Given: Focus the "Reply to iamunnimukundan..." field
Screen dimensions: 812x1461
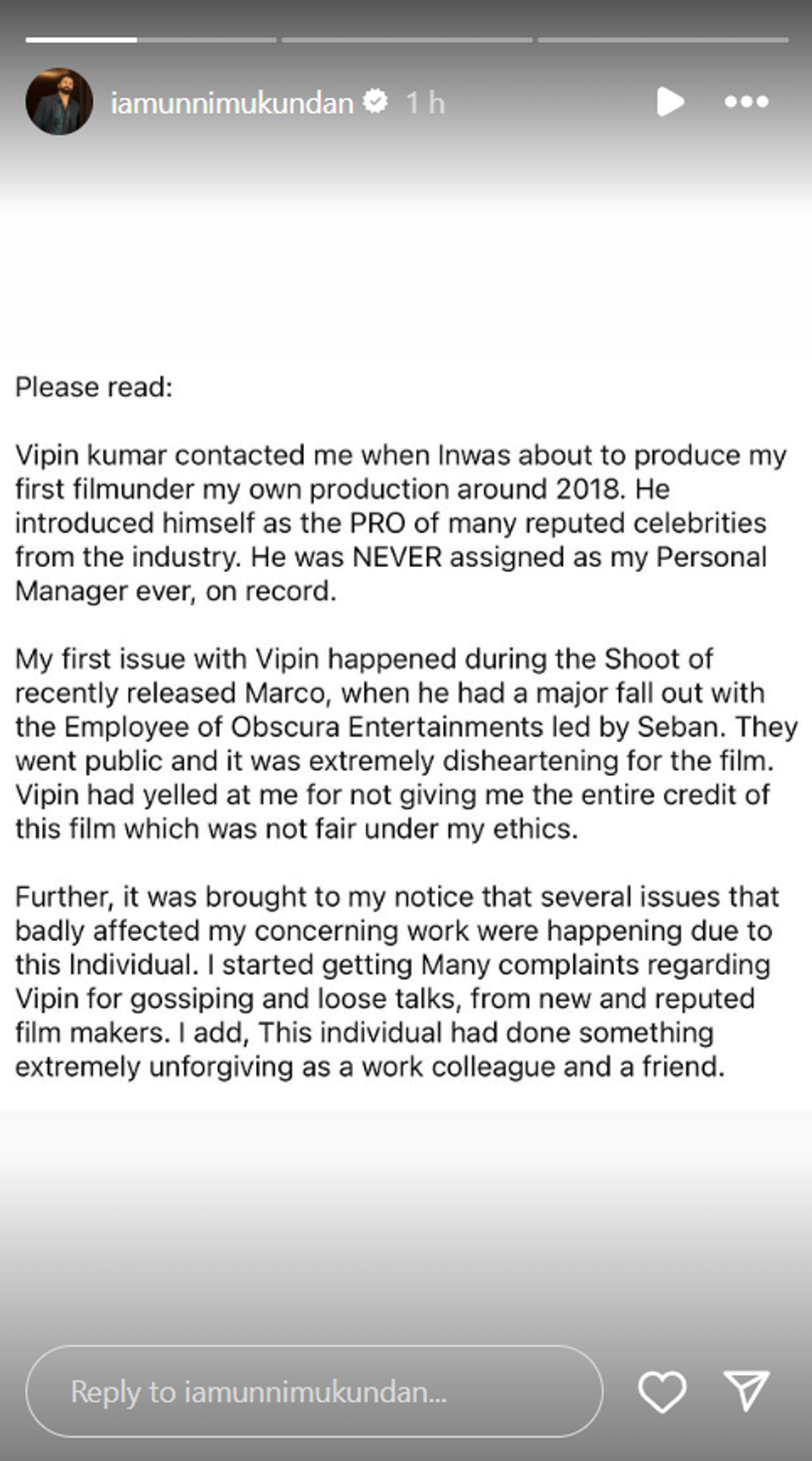Looking at the screenshot, I should [x=315, y=1391].
